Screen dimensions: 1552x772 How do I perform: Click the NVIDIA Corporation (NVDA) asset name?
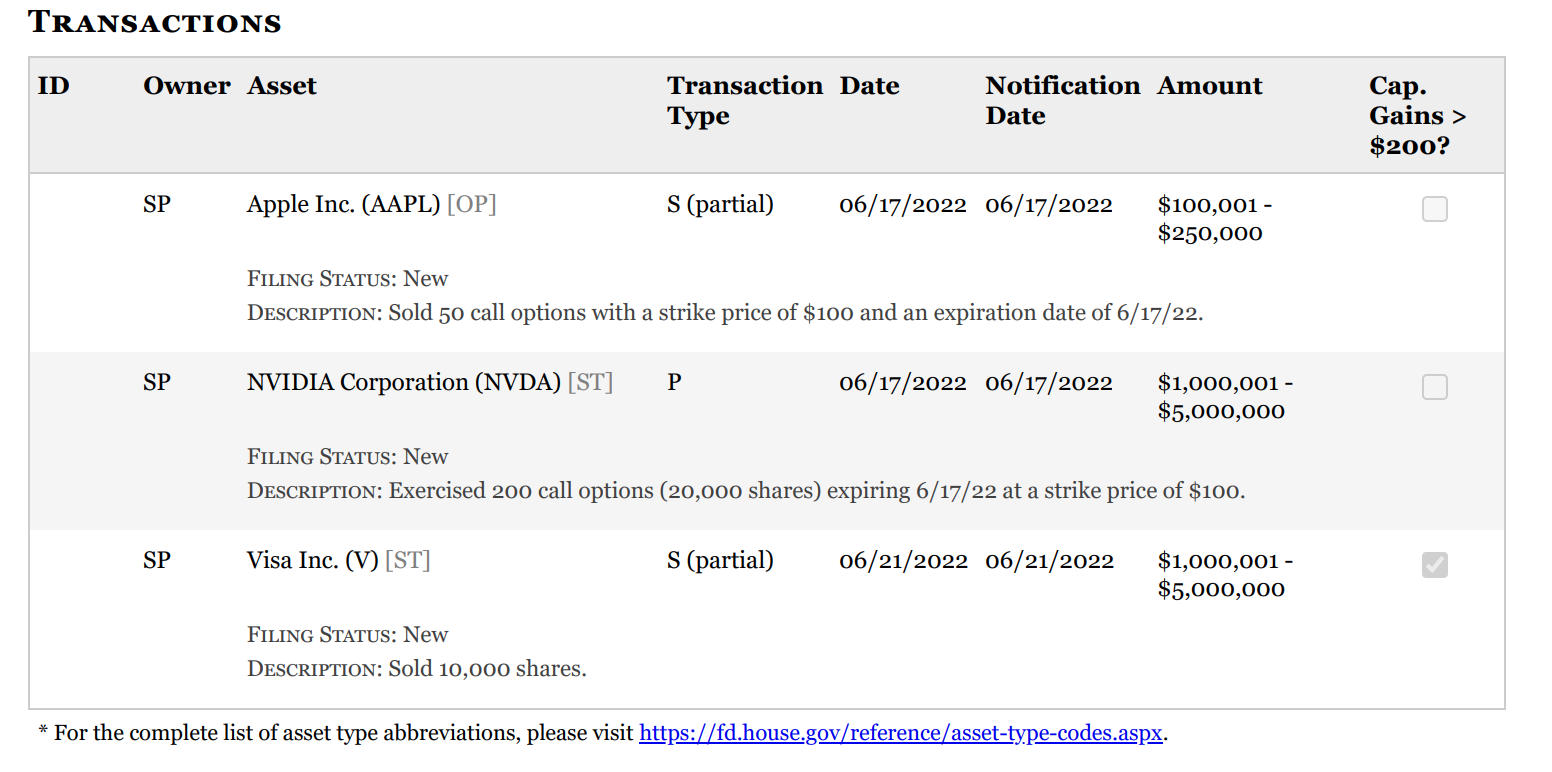(x=404, y=382)
